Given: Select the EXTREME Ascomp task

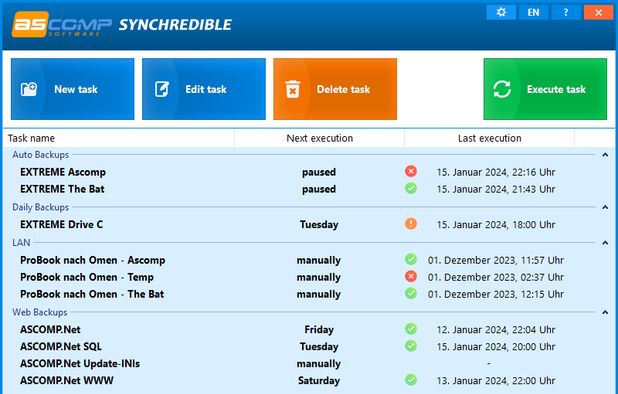Looking at the screenshot, I should (x=63, y=172).
